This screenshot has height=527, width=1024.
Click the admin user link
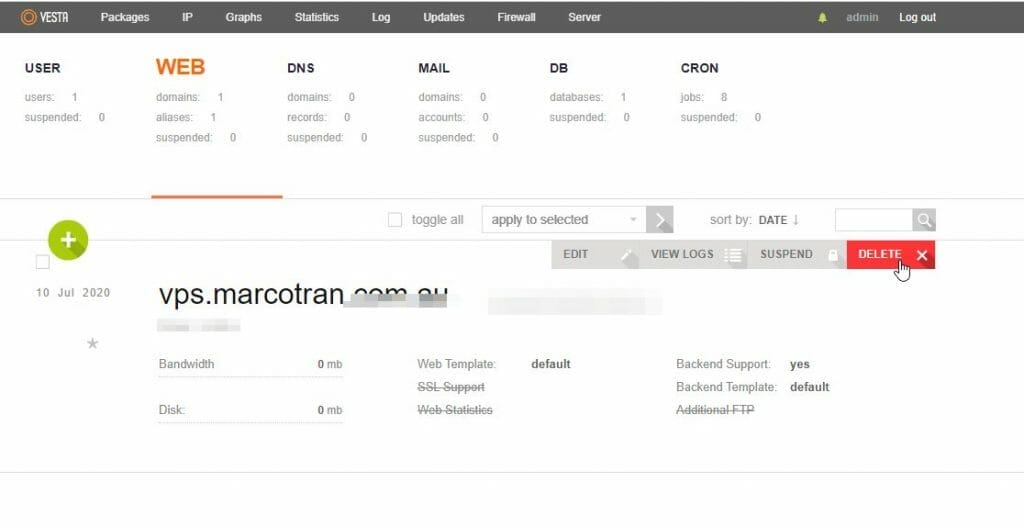(862, 18)
